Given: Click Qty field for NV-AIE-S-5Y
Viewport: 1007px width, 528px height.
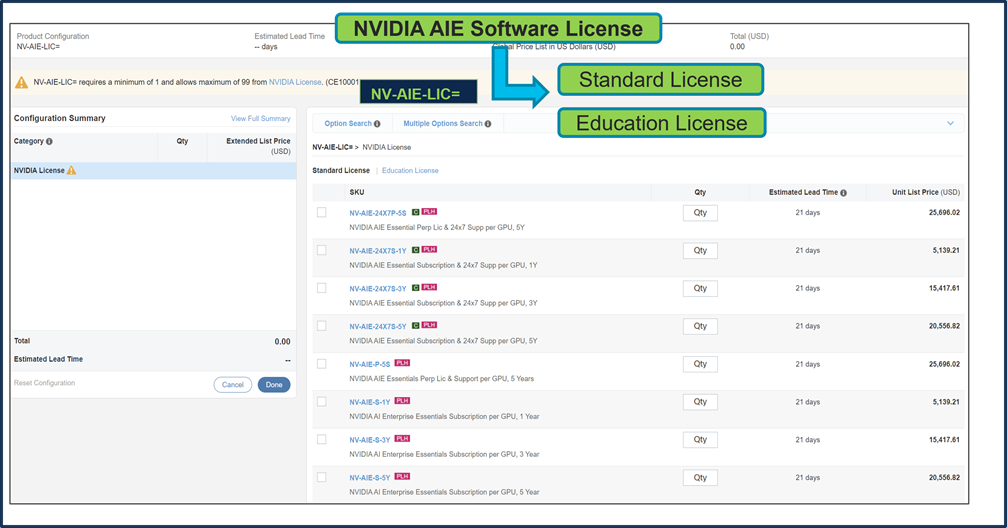Looking at the screenshot, I should [x=700, y=478].
